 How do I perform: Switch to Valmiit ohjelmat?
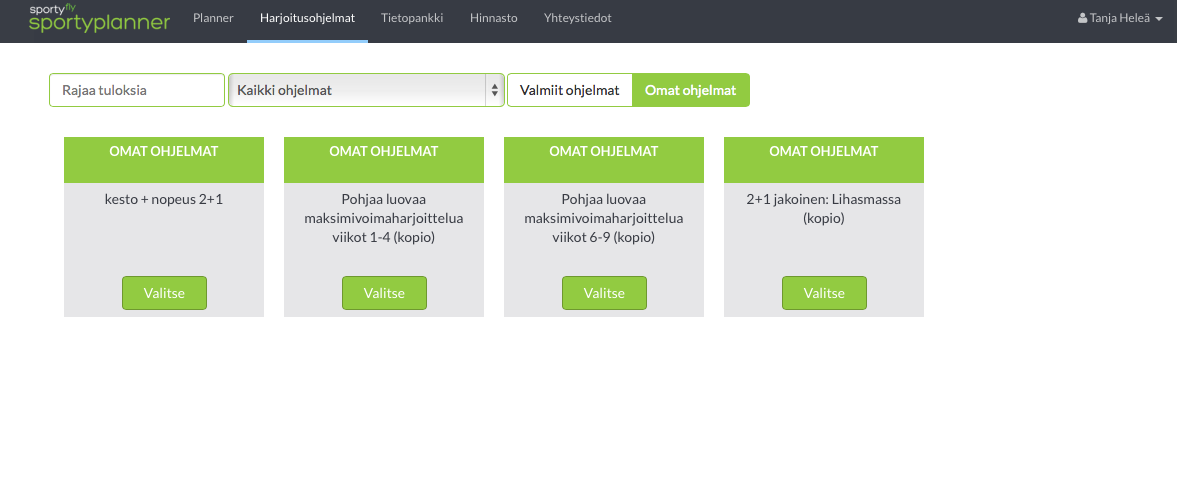(570, 90)
